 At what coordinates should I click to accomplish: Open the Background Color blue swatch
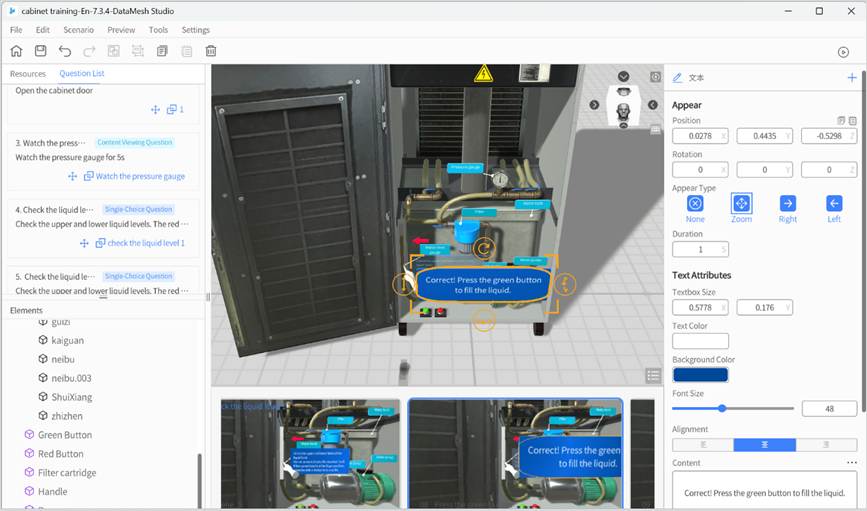(x=700, y=374)
